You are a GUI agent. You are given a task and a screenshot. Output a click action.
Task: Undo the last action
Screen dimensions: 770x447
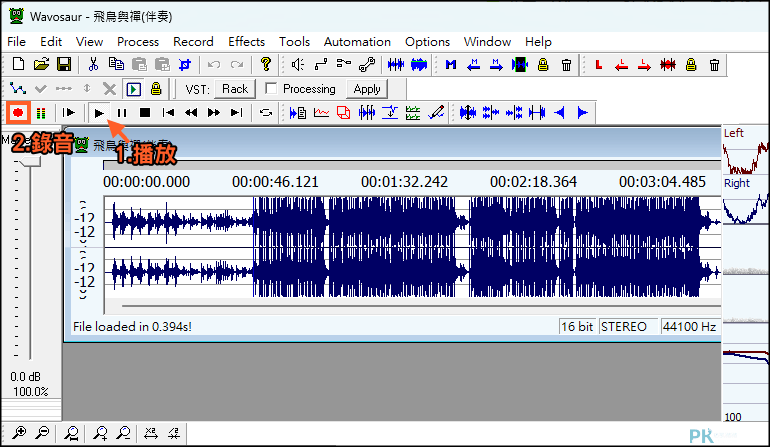[214, 64]
